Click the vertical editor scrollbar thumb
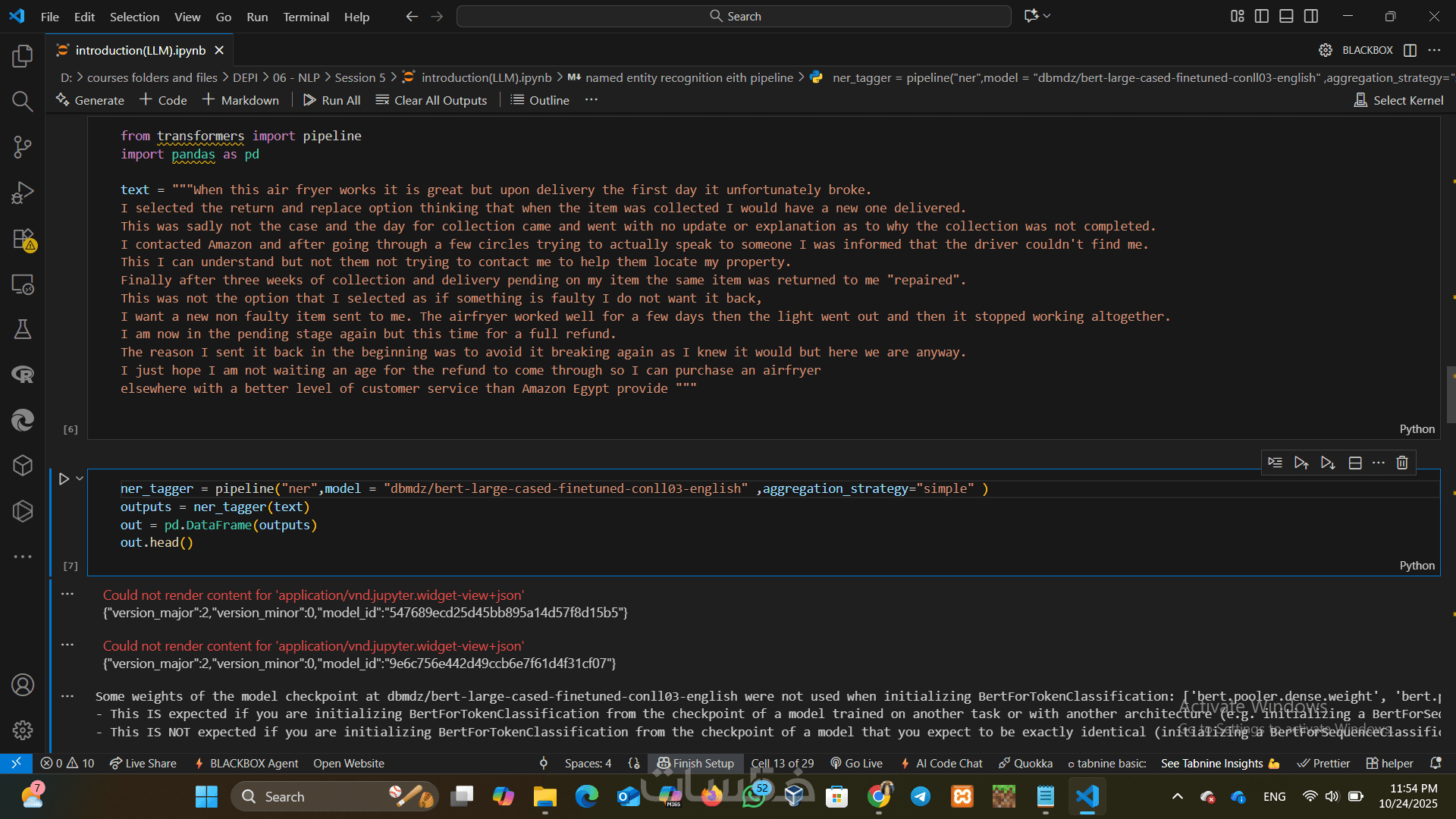This screenshot has height=819, width=1456. 1451,394
